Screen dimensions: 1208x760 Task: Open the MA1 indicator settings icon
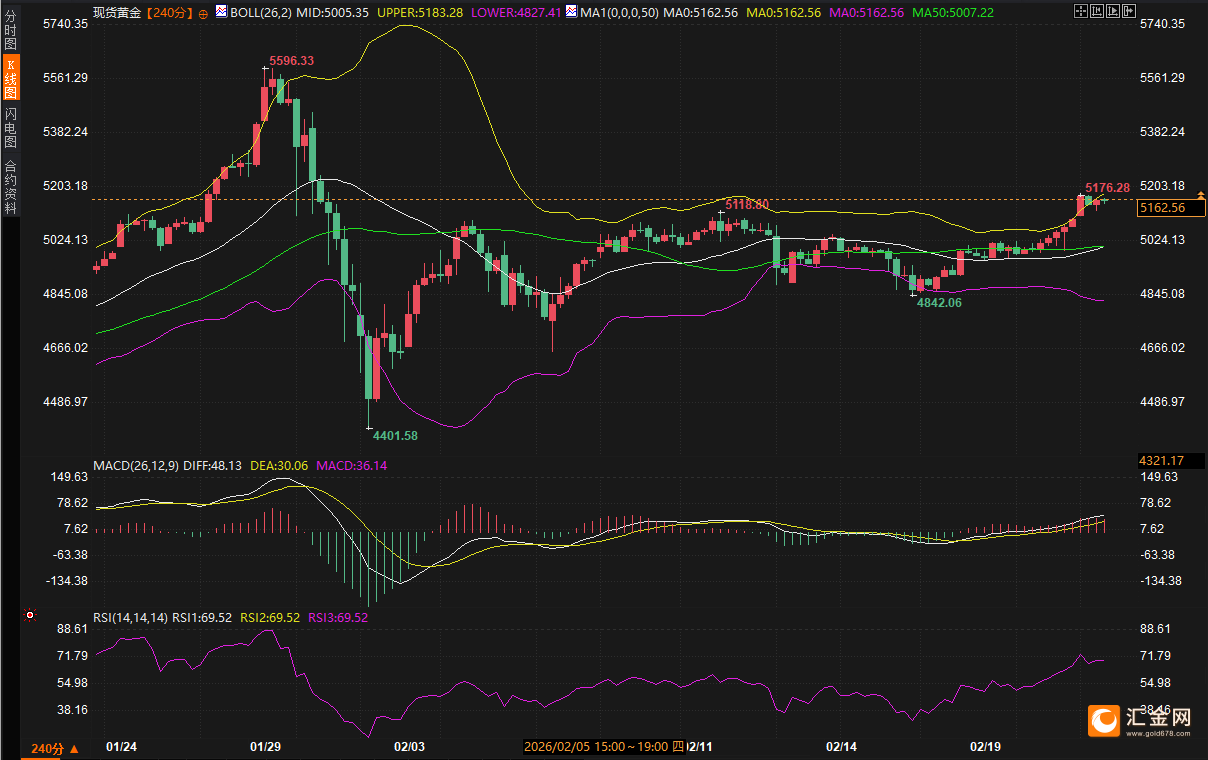coord(570,12)
